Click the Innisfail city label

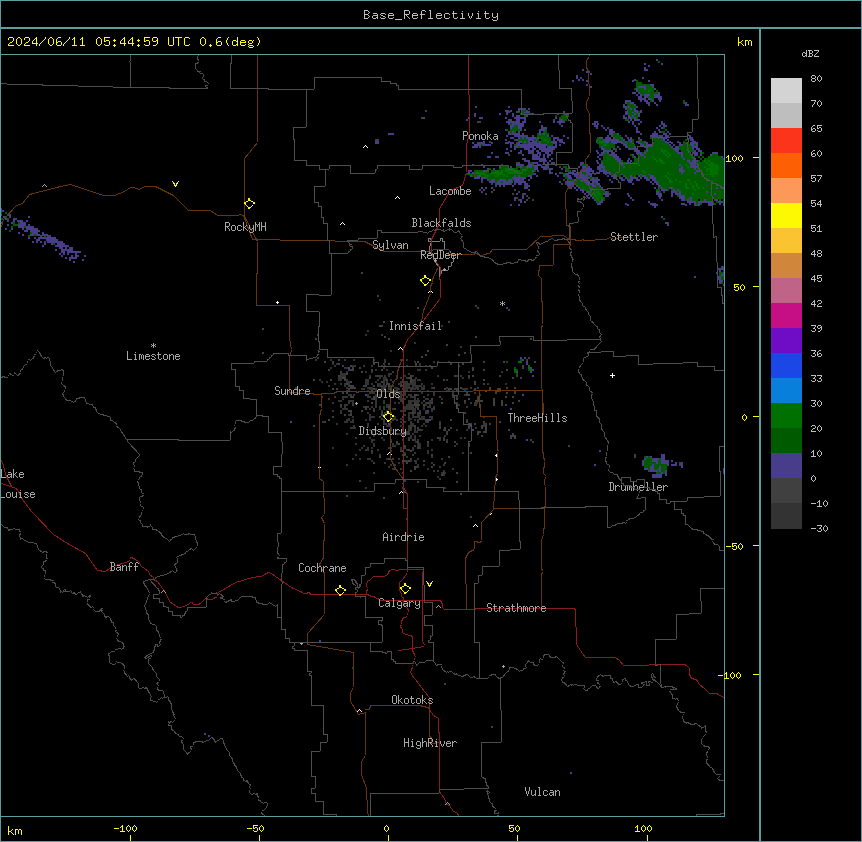pos(415,326)
